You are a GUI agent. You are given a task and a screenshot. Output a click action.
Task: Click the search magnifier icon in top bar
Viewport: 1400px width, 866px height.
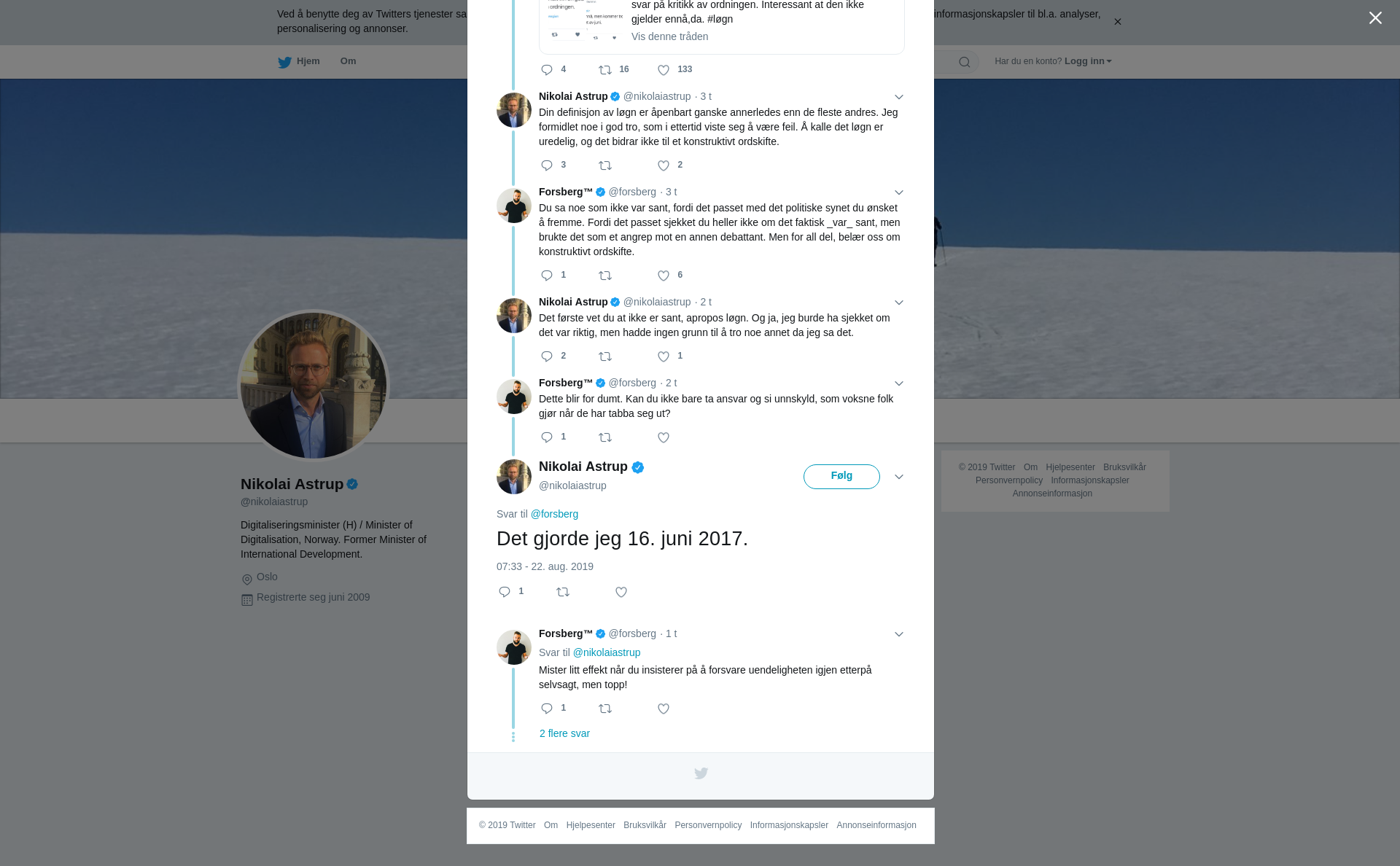coord(965,62)
